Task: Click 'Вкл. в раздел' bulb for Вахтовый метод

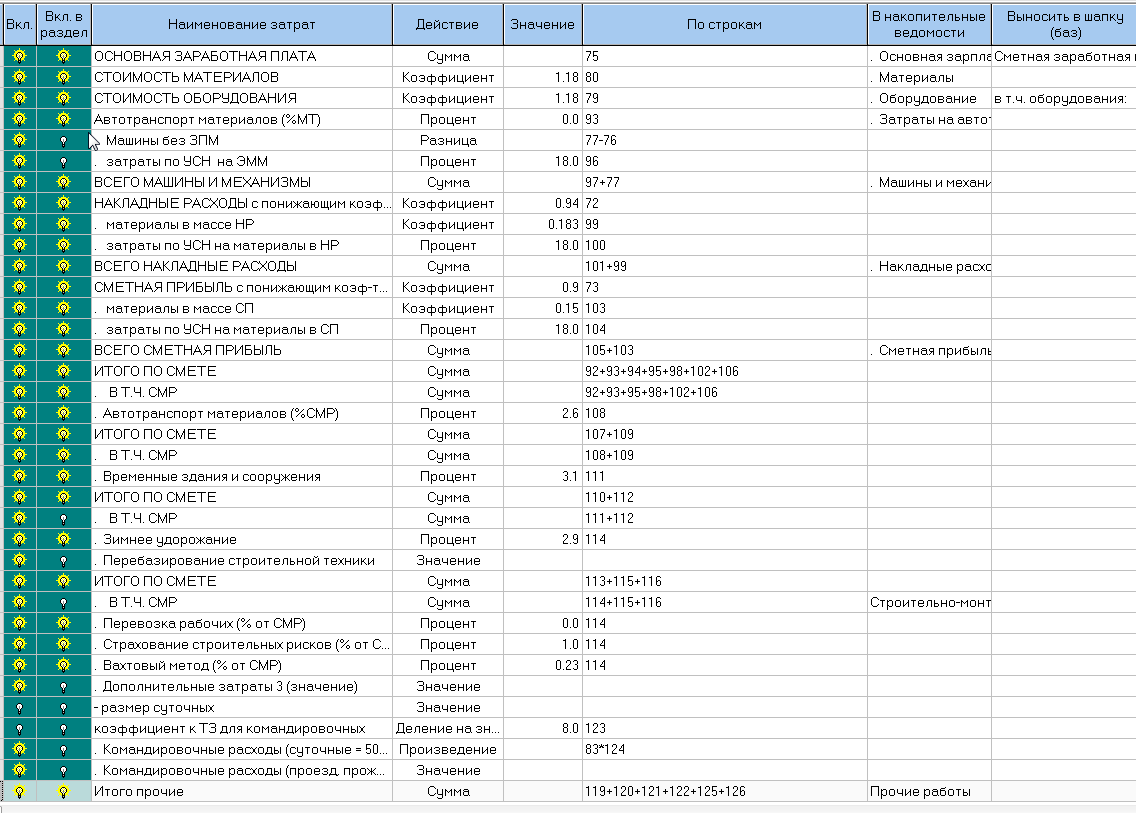Action: pos(64,666)
